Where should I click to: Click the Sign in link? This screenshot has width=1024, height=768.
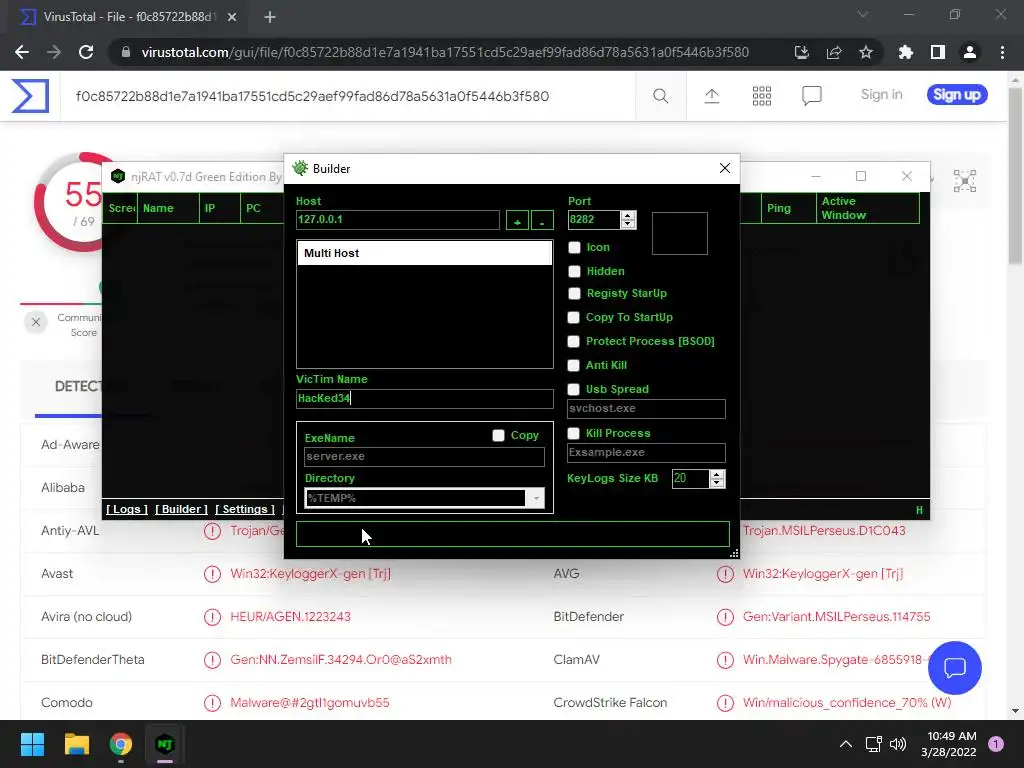[x=882, y=95]
